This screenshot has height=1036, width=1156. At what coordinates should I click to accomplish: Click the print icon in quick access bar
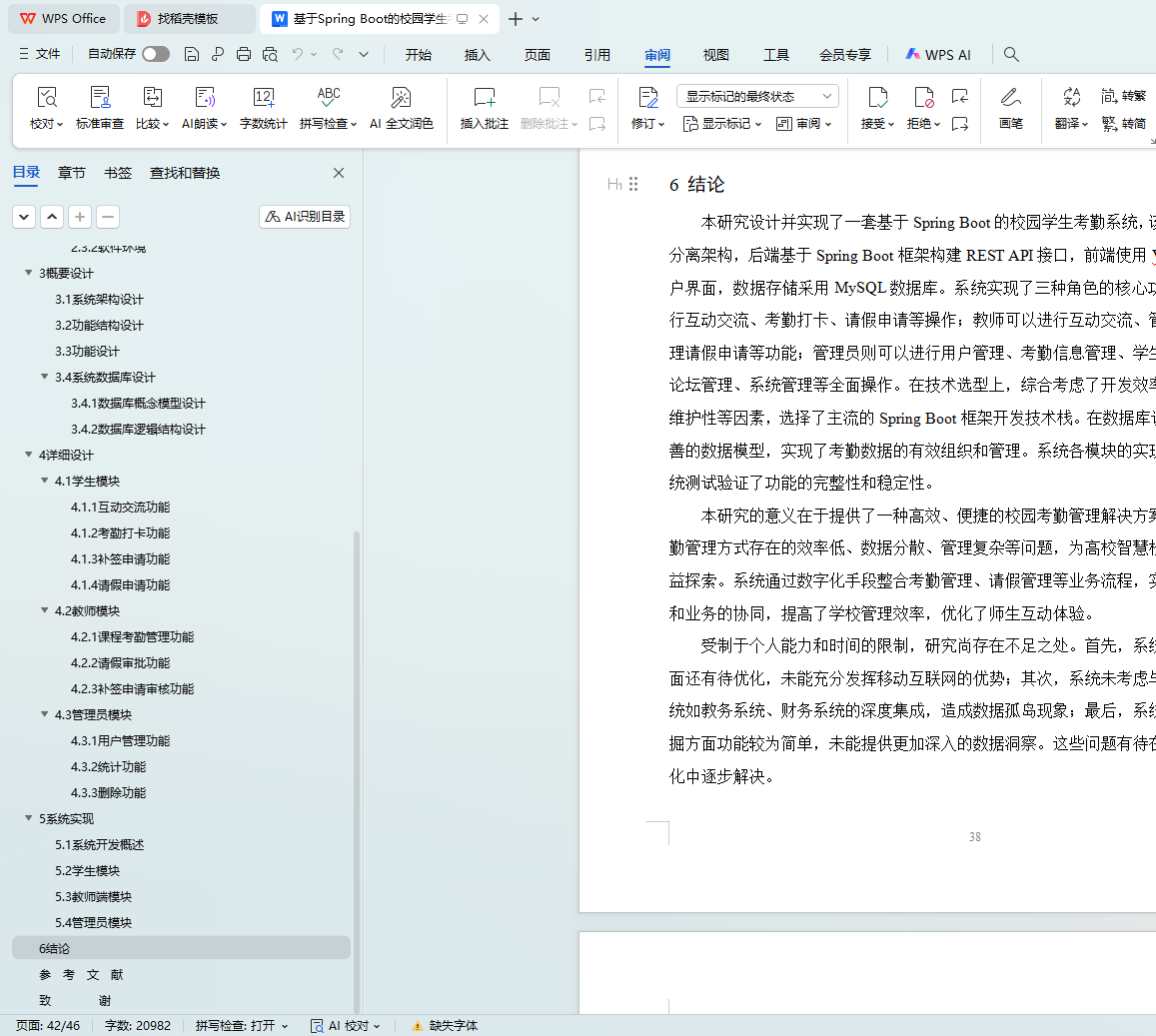point(244,54)
